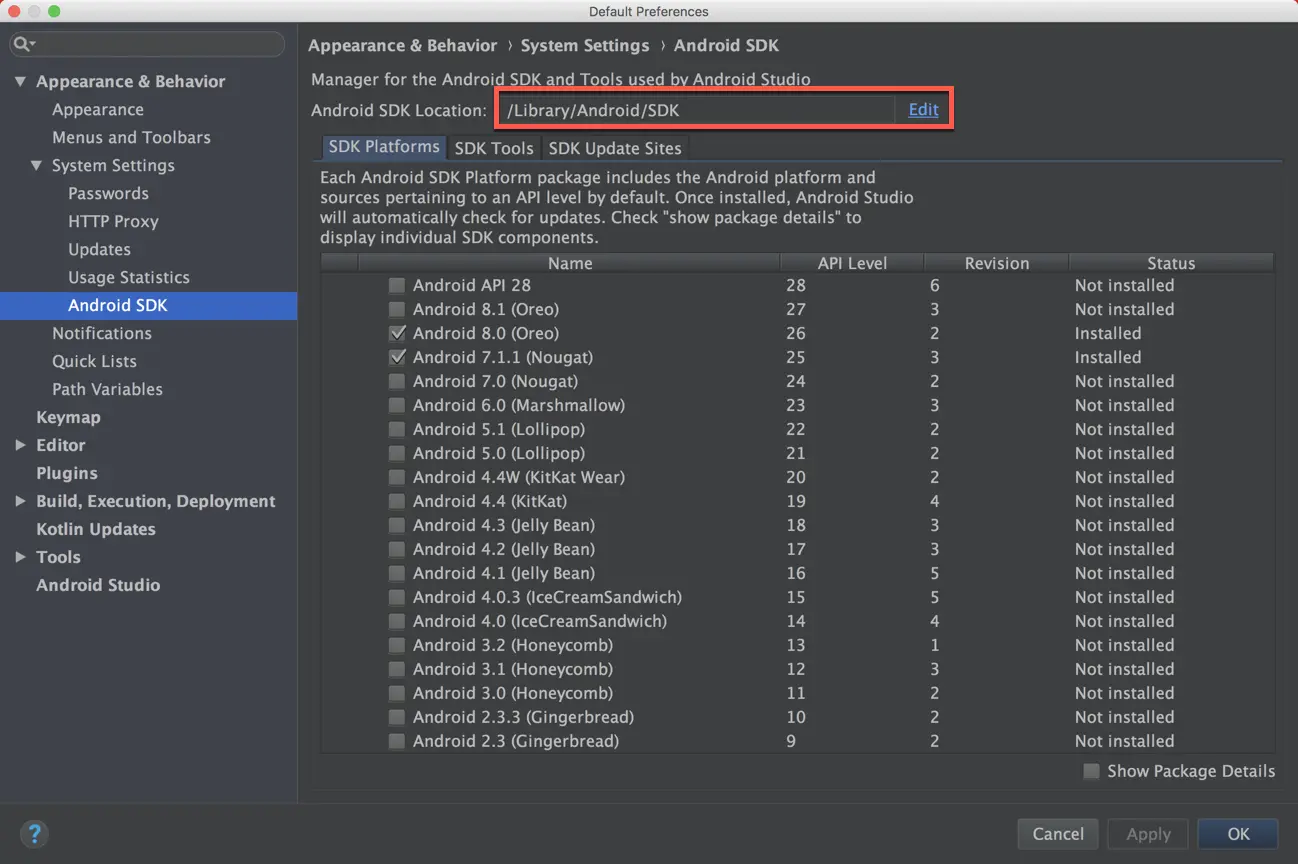Collapse the System Settings tree node
This screenshot has height=864, width=1298.
pyautogui.click(x=36, y=166)
